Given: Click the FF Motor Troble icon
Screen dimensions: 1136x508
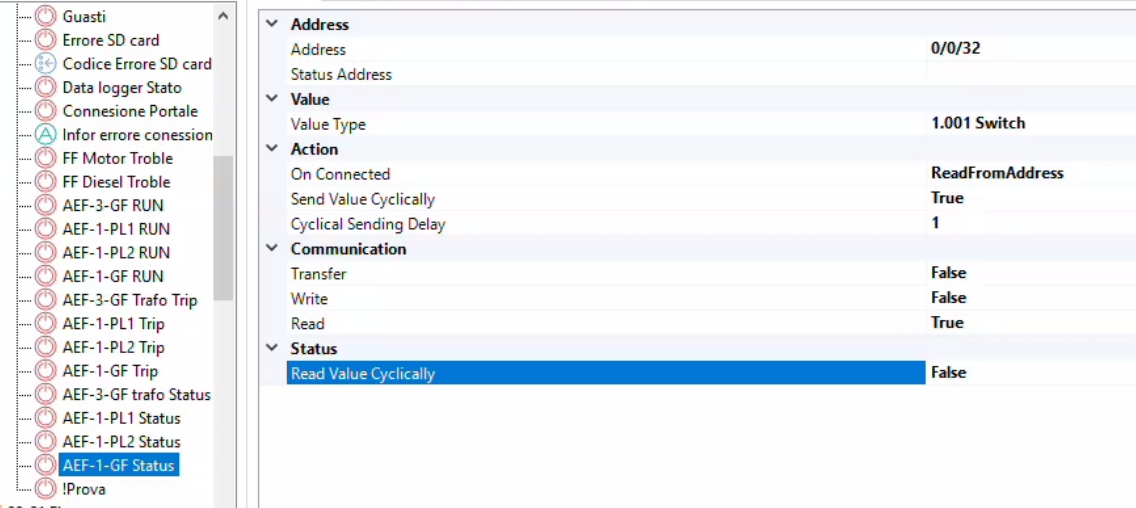Looking at the screenshot, I should point(46,158).
